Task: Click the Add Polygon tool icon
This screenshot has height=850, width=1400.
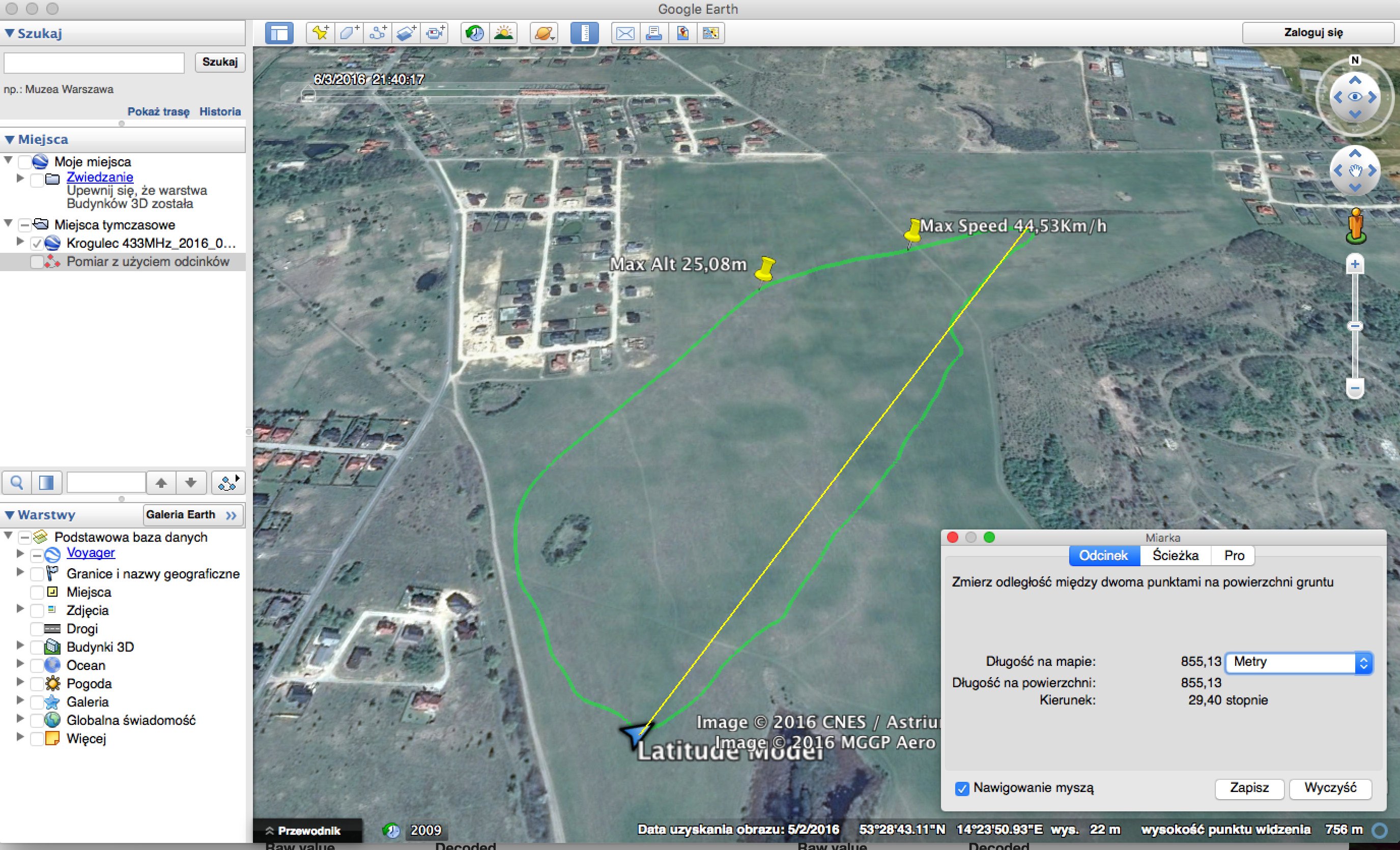Action: tap(348, 33)
